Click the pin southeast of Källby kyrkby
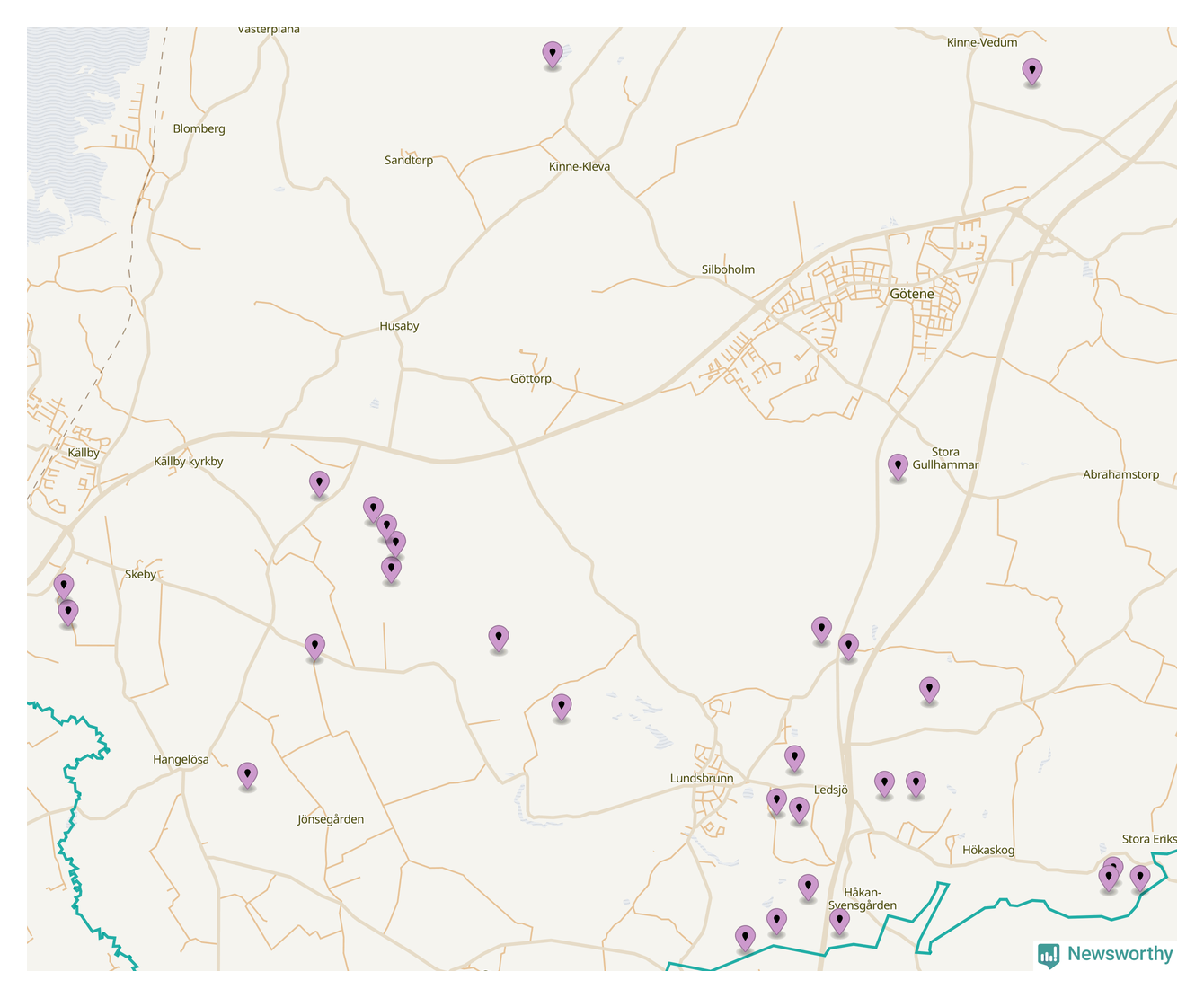Screen dimensions: 1204x998 coord(319,483)
